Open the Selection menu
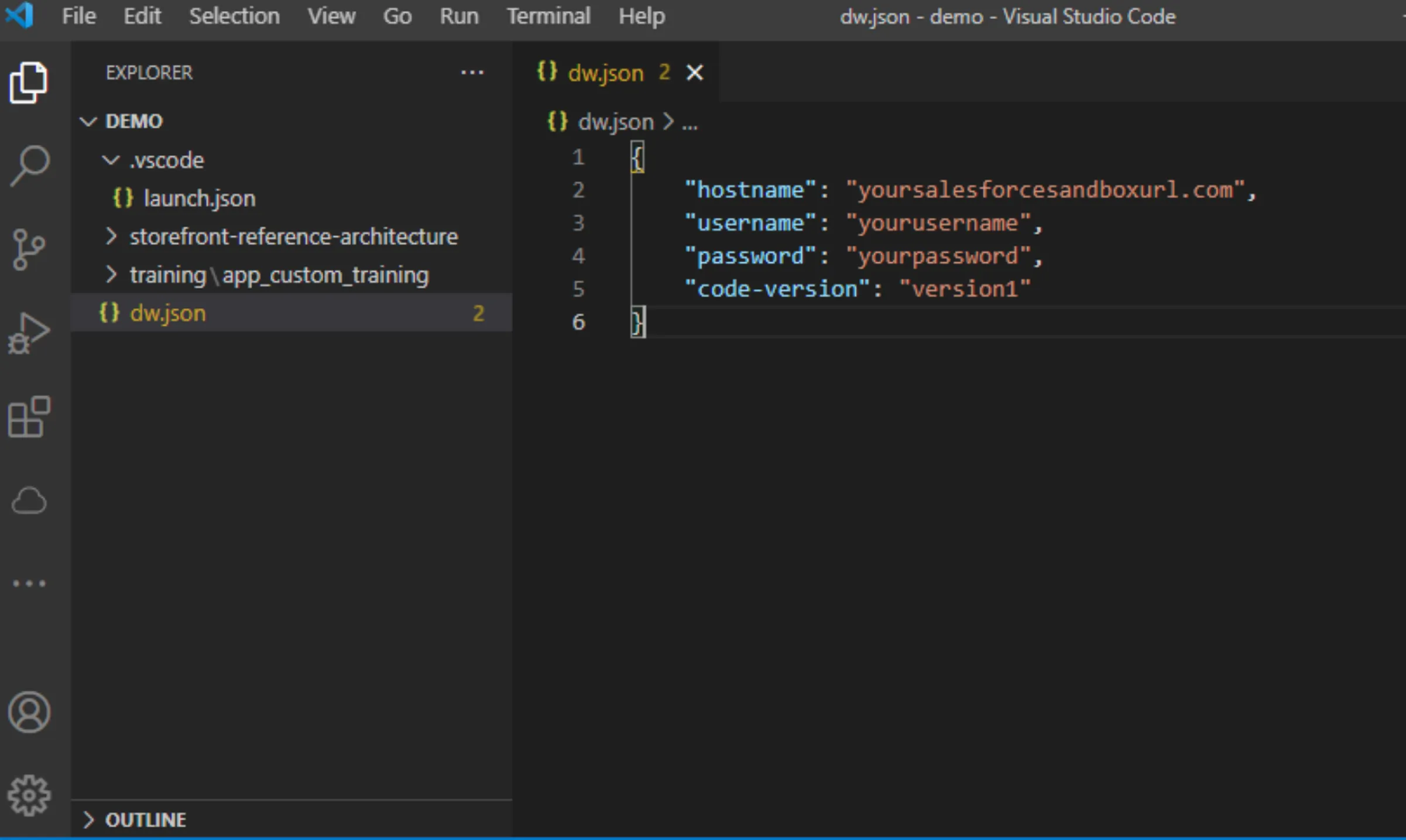Image resolution: width=1406 pixels, height=840 pixels. coord(234,16)
